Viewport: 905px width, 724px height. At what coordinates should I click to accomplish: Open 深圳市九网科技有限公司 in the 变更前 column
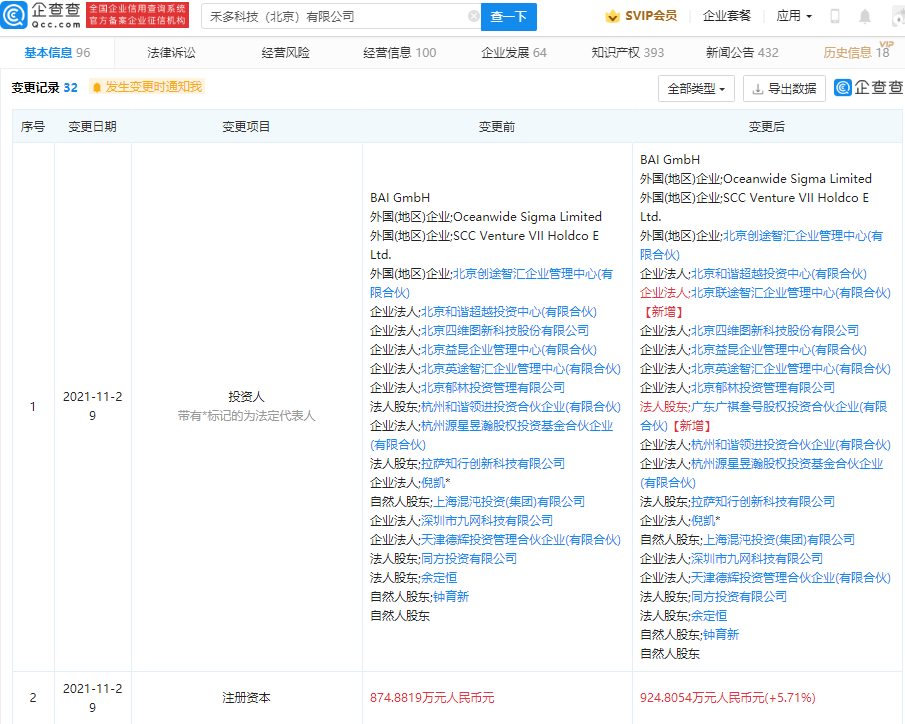[487, 521]
